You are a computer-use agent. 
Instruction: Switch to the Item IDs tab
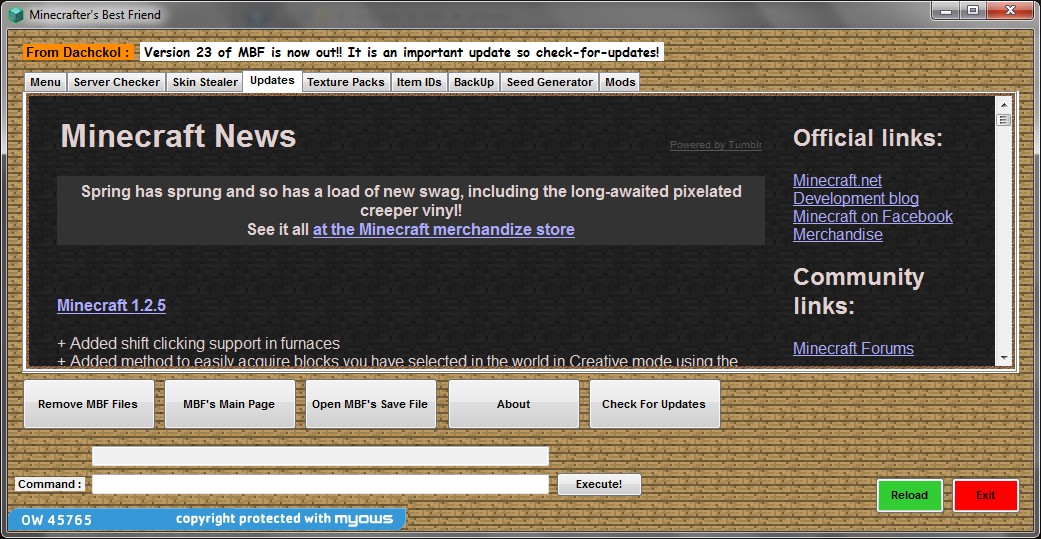(419, 82)
